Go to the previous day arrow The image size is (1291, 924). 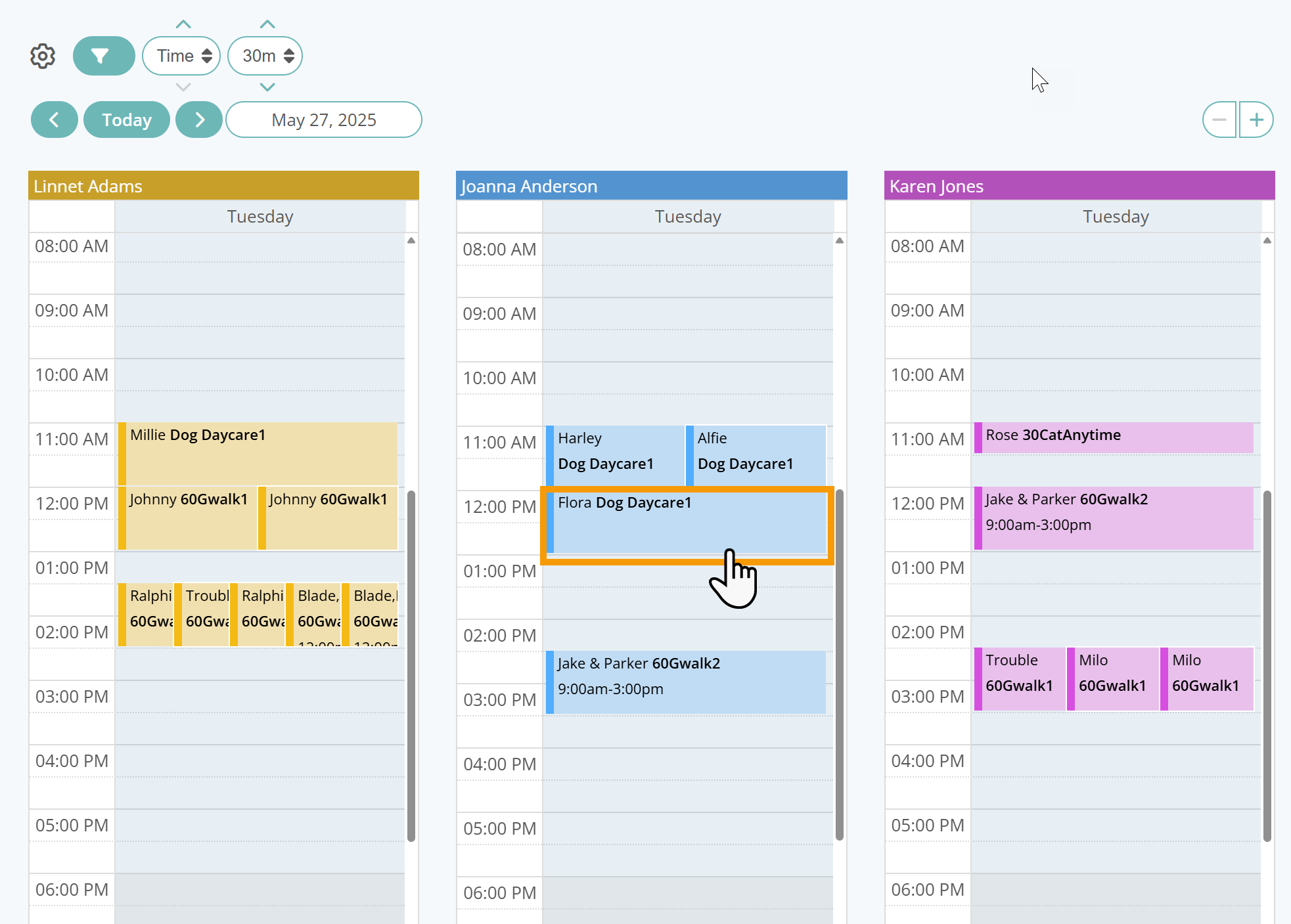[x=55, y=120]
